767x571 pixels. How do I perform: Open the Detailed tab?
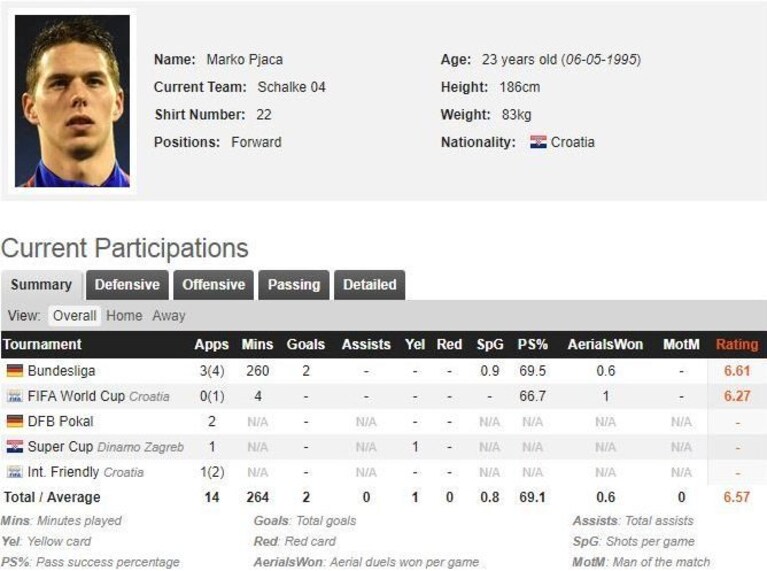(369, 285)
